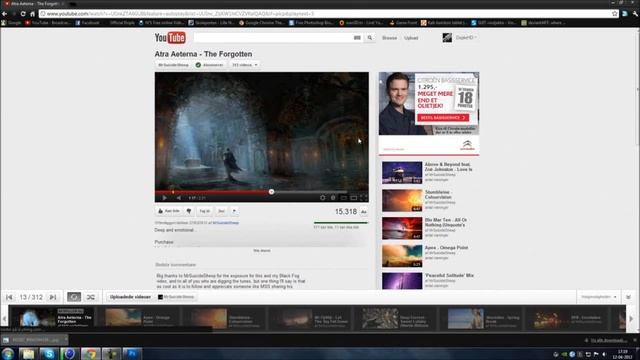Open the account name dropdown menu
The width and height of the screenshot is (640, 360).
tap(466, 38)
